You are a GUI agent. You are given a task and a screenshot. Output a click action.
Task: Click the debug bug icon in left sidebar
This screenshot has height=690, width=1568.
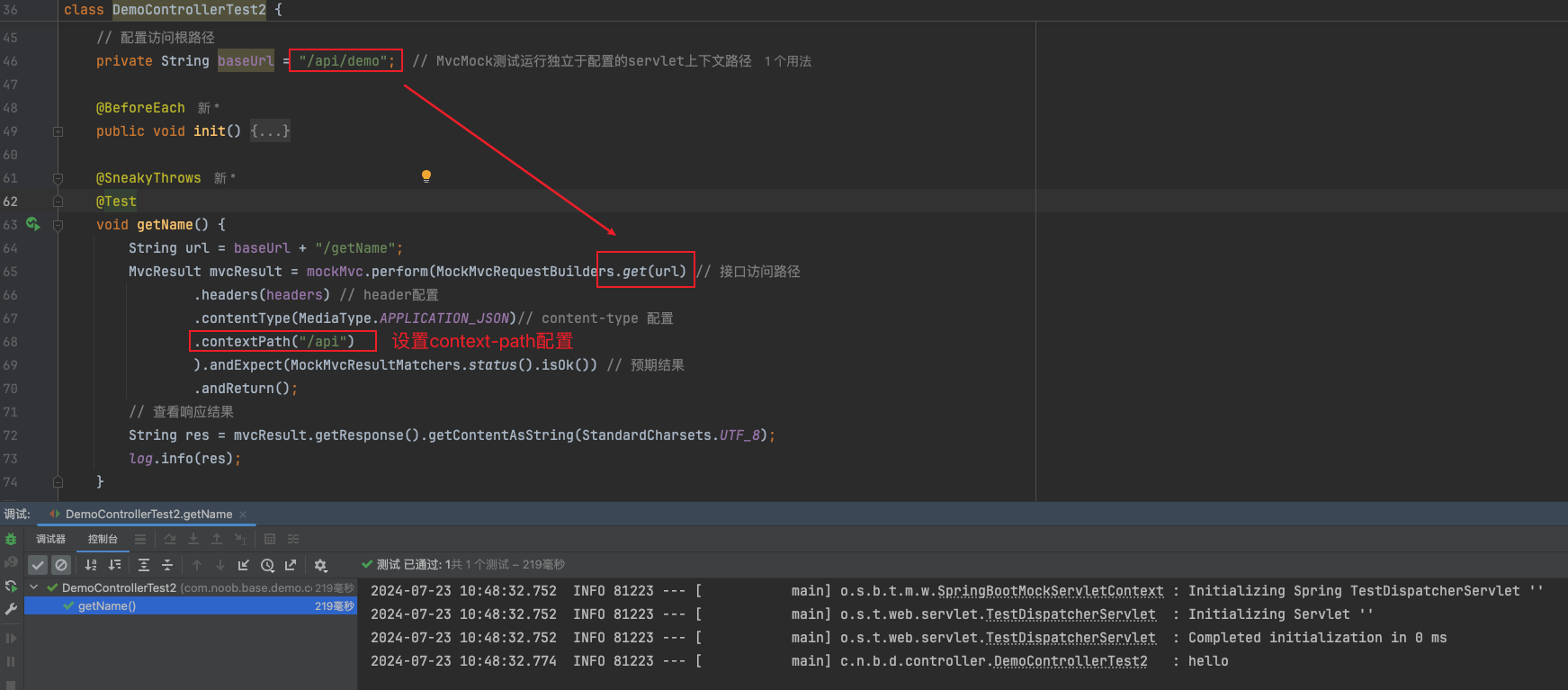coord(11,539)
